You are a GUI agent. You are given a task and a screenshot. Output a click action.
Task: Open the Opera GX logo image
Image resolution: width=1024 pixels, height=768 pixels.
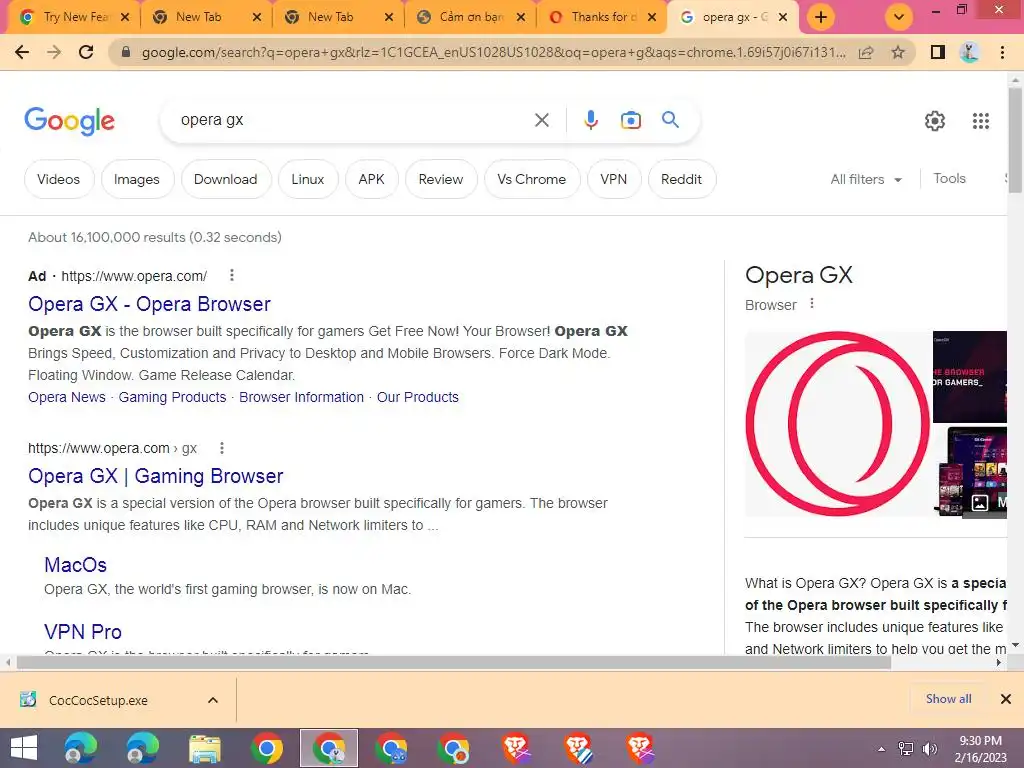(838, 424)
